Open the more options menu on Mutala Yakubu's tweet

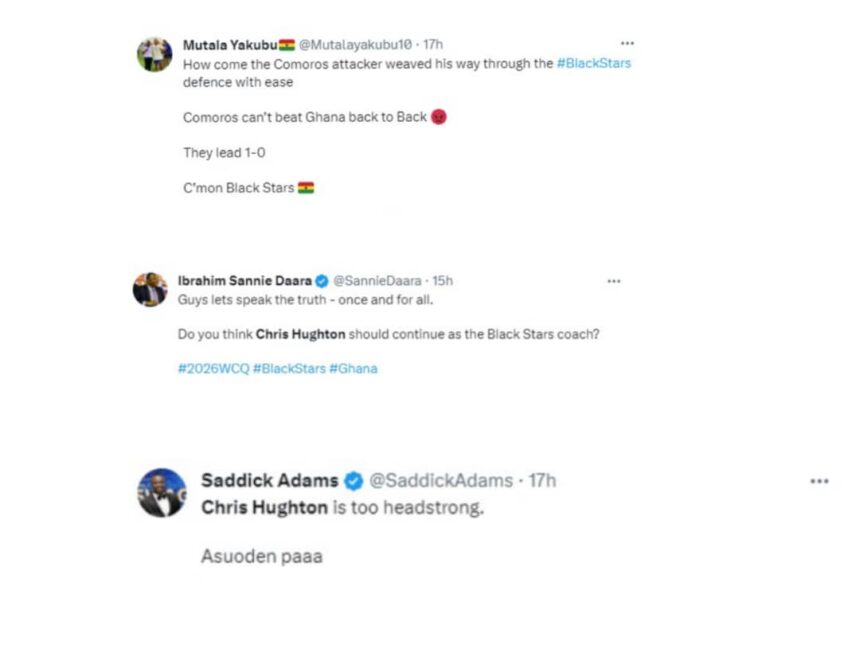click(628, 43)
